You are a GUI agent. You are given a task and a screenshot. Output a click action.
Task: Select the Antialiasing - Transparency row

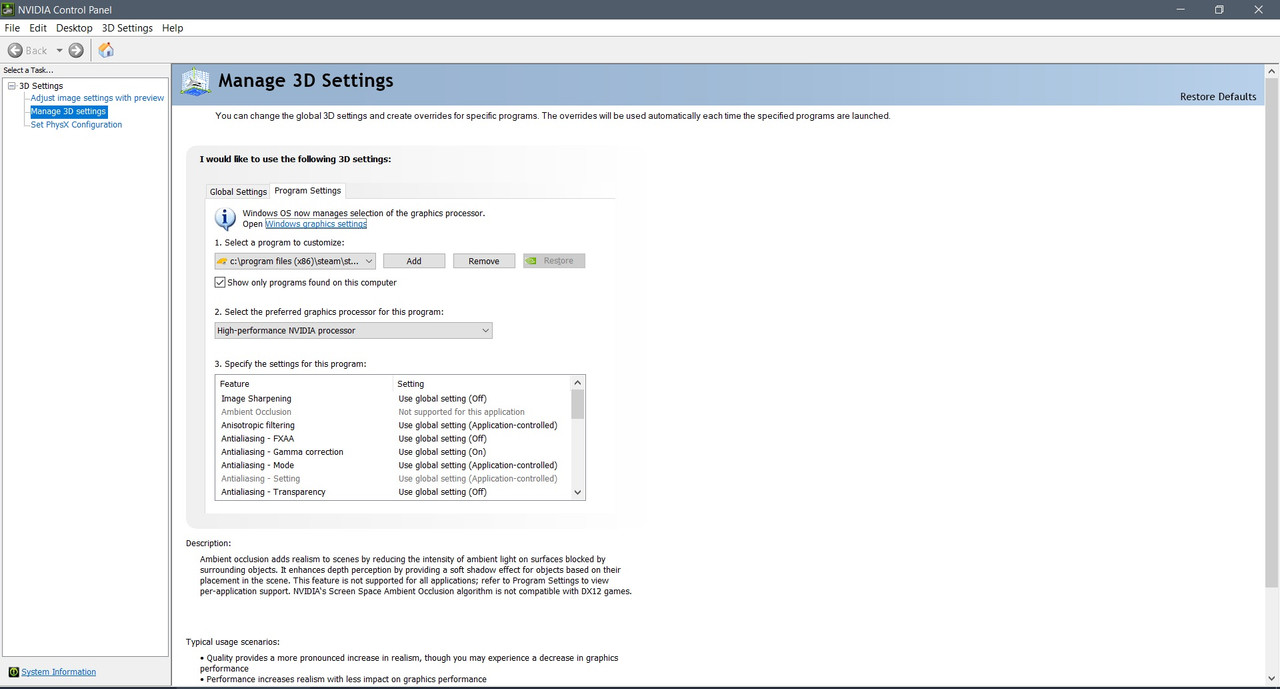[x=394, y=492]
